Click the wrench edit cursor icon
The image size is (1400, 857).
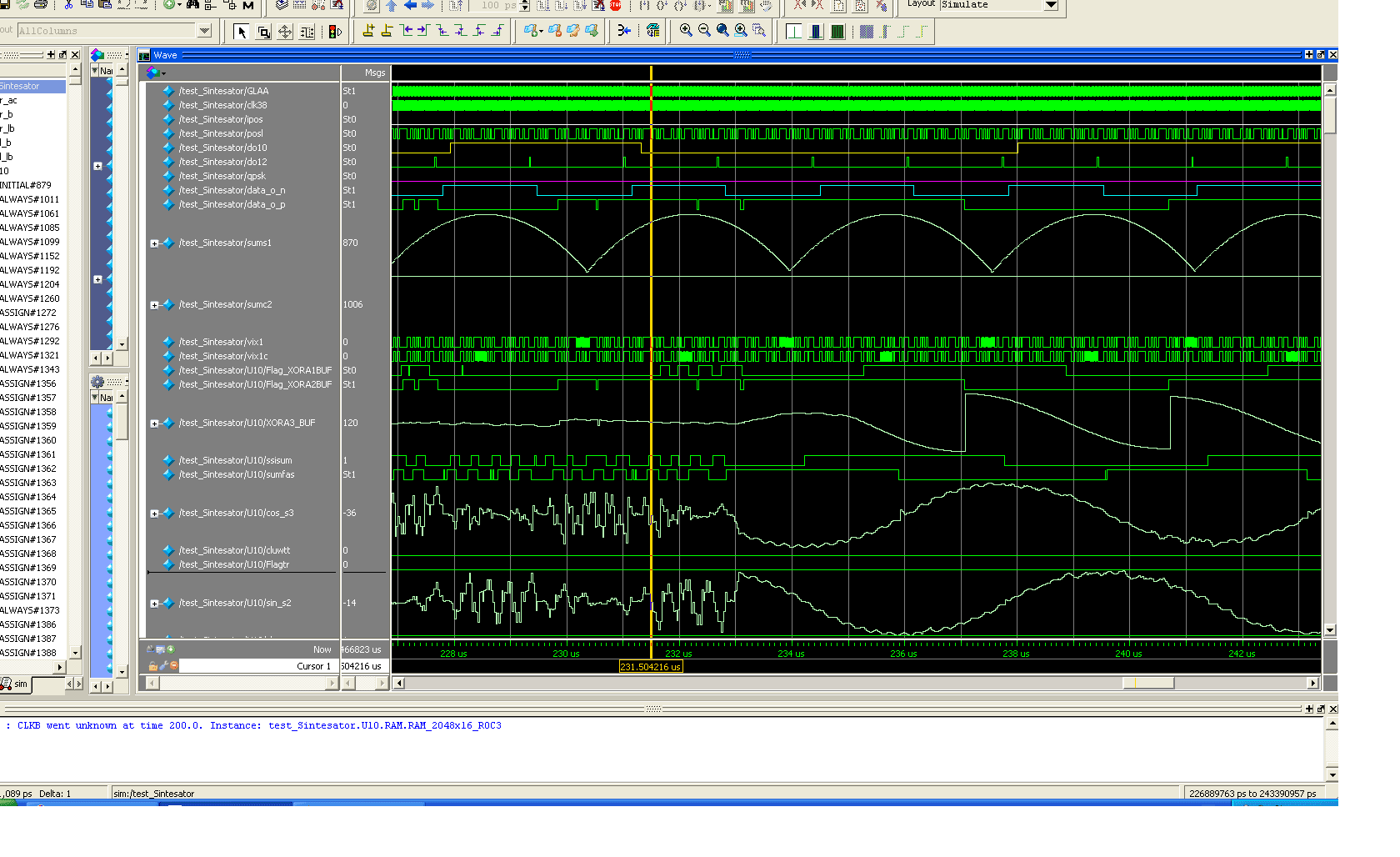point(163,665)
